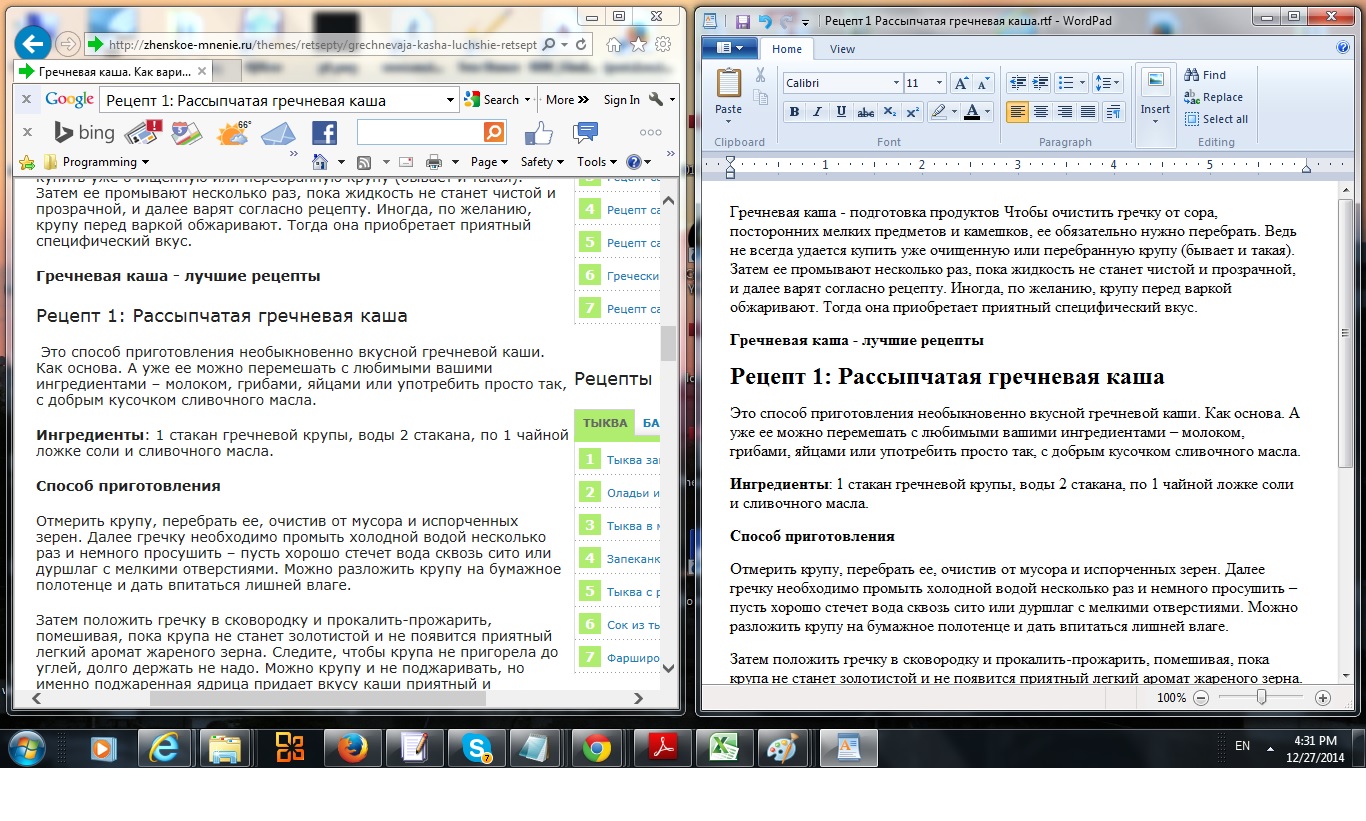The height and width of the screenshot is (821, 1366).
Task: Select the Home tab in WordPad
Action: click(787, 49)
